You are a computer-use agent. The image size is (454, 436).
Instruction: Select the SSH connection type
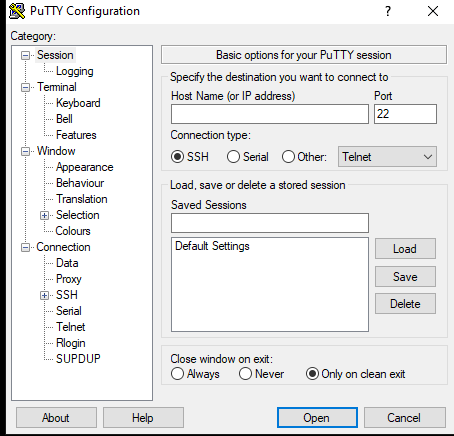coord(177,156)
